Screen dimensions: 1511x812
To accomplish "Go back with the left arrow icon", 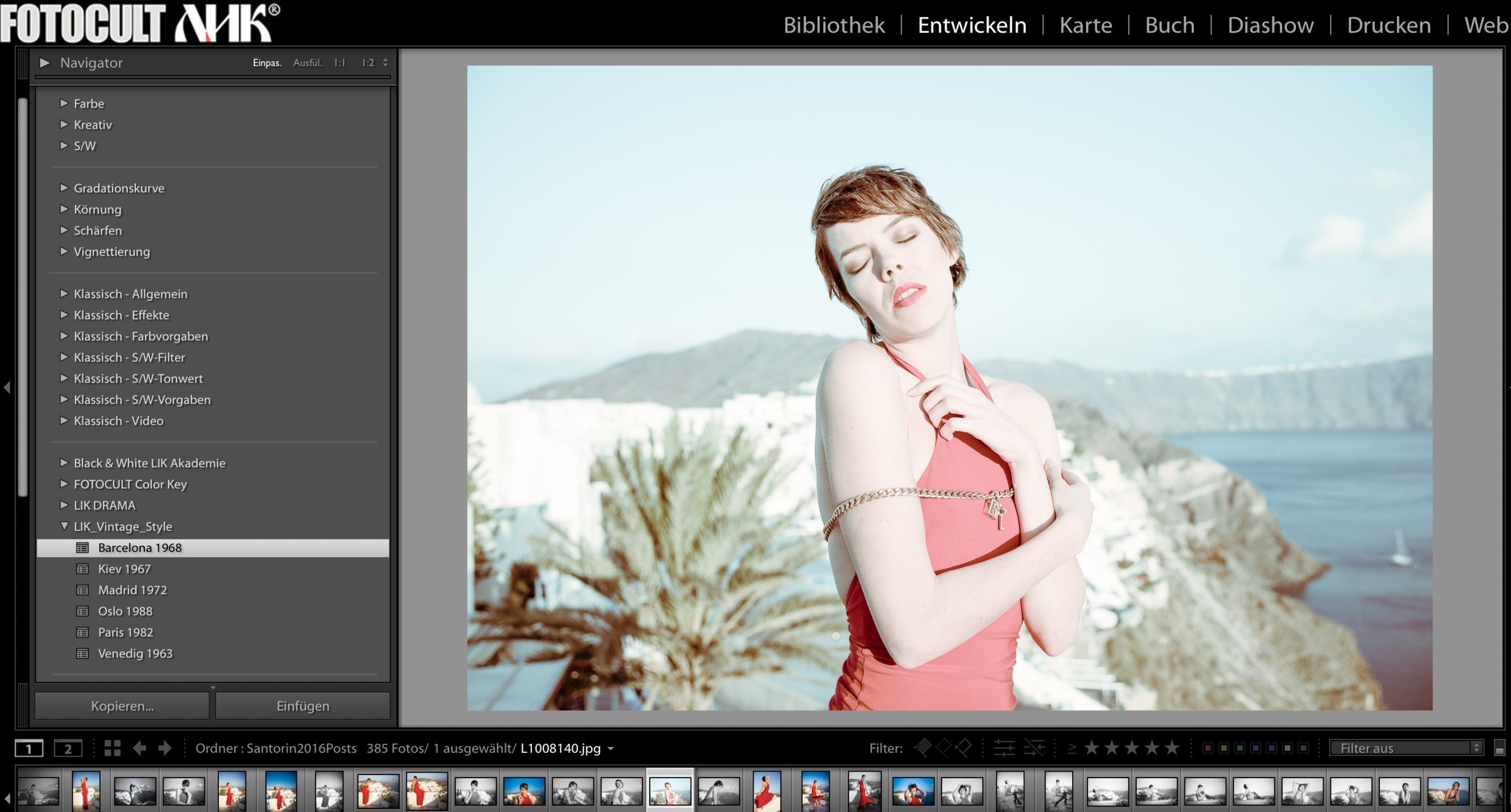I will click(x=140, y=748).
